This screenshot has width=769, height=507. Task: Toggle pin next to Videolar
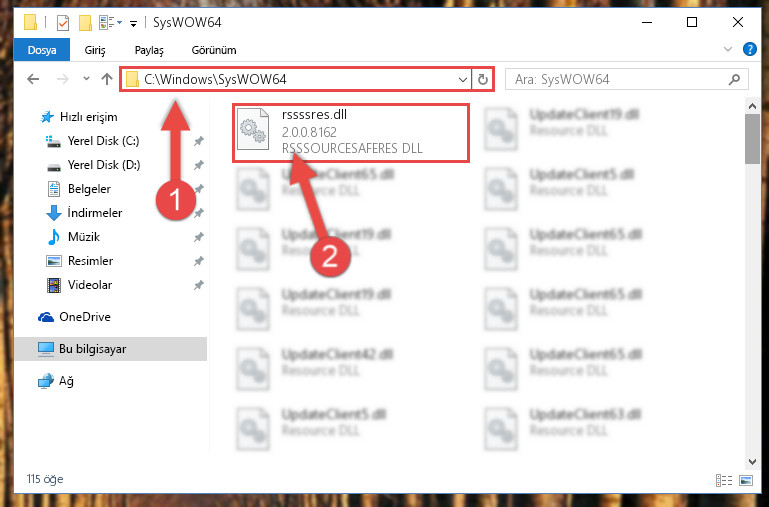point(199,285)
